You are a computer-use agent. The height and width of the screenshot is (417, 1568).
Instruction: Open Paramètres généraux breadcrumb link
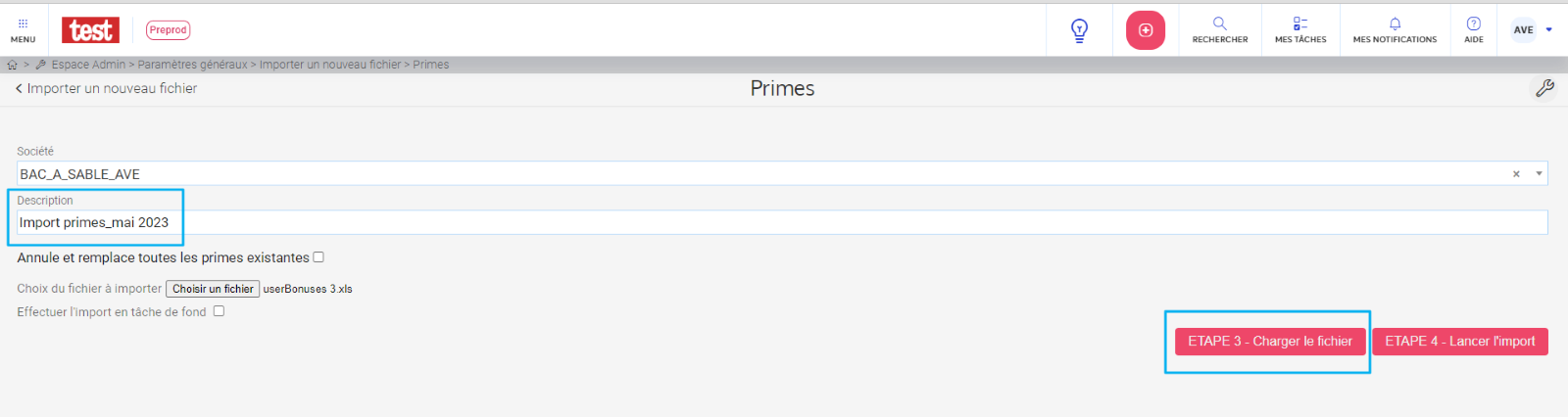(192, 65)
